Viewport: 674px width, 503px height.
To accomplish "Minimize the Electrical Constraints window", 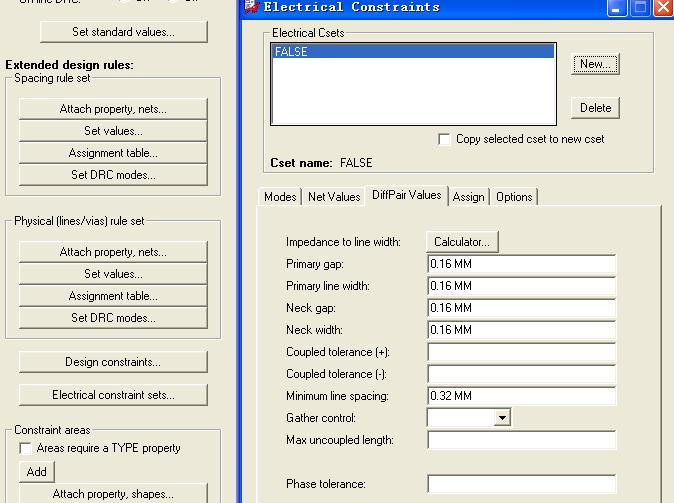I will point(617,7).
